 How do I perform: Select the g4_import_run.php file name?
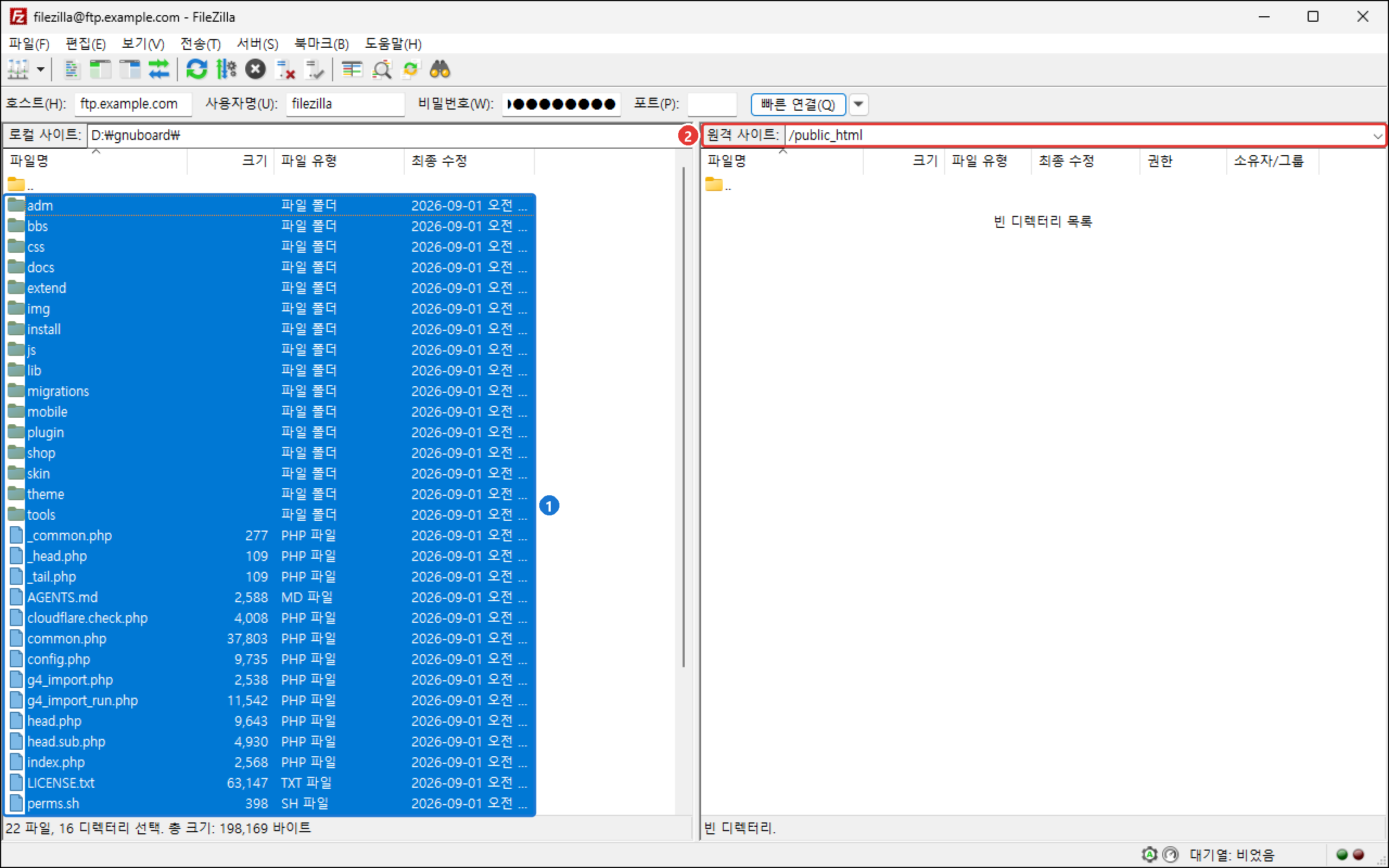click(x=82, y=700)
